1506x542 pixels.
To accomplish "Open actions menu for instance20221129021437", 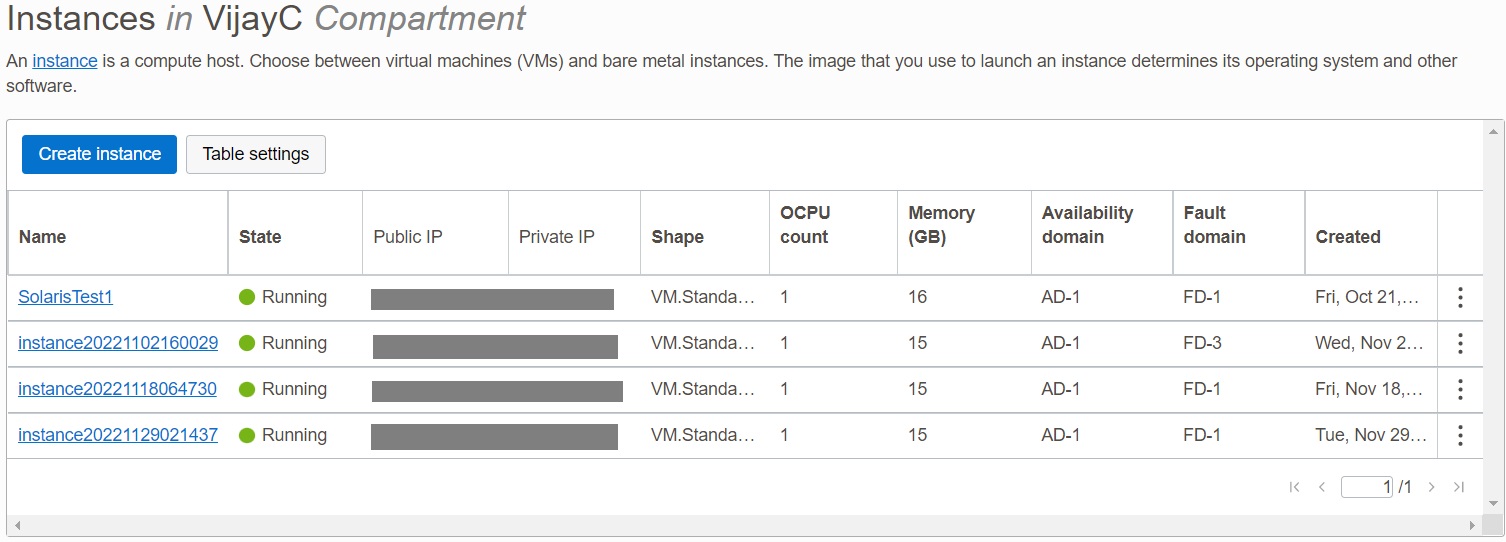I will point(1460,435).
